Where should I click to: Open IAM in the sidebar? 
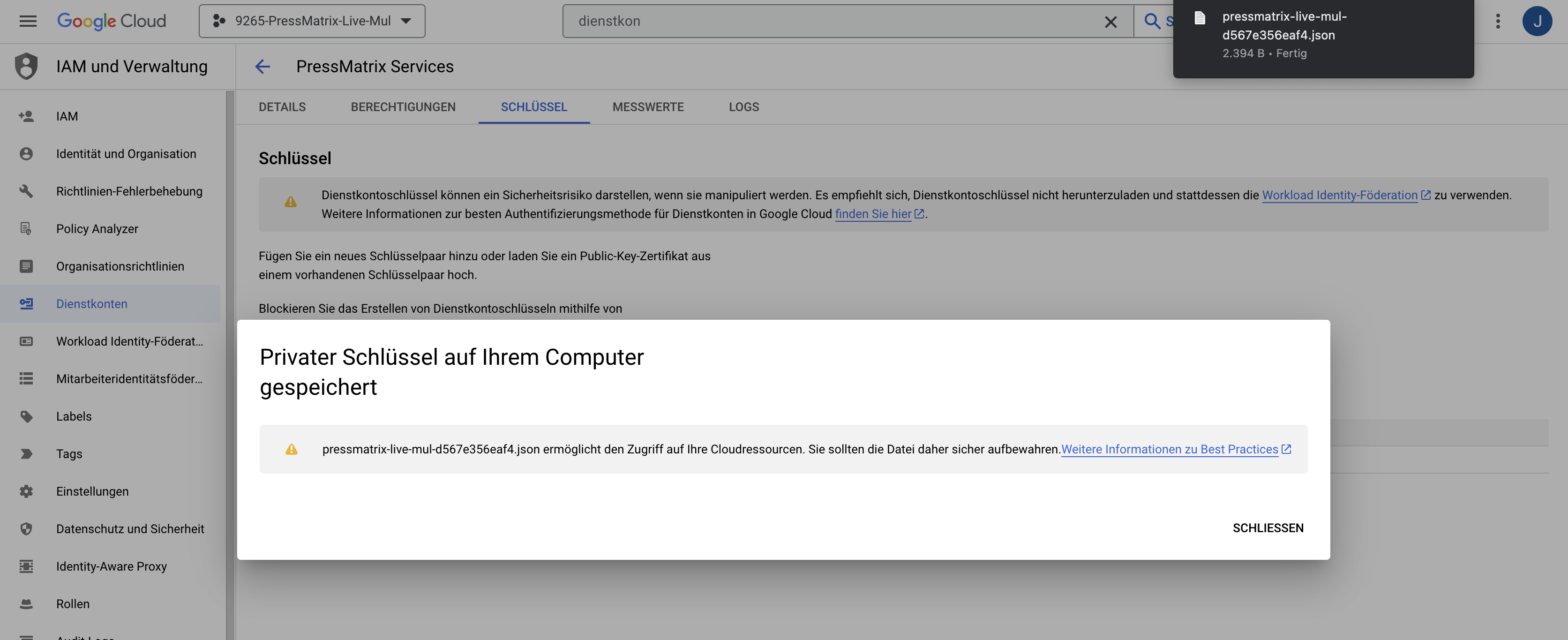point(110,116)
